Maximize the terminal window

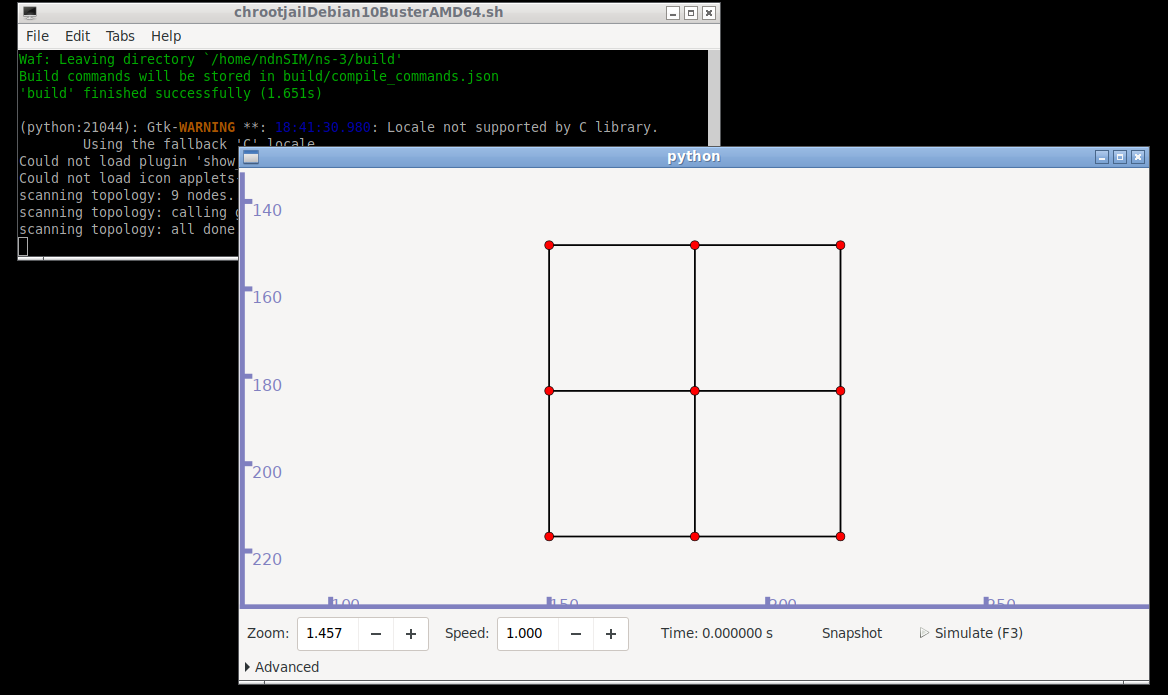pyautogui.click(x=691, y=13)
